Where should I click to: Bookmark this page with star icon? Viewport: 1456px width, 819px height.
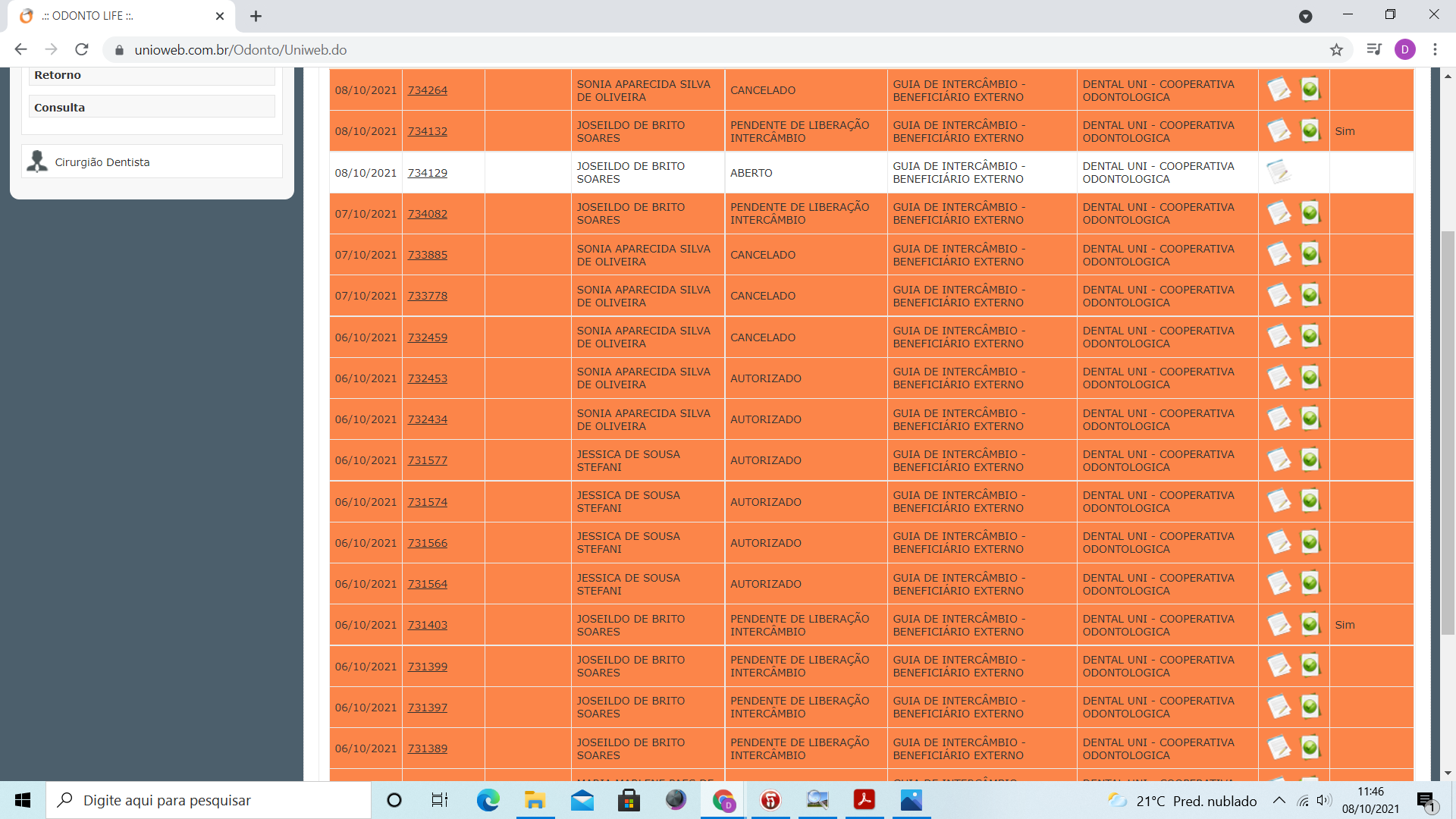tap(1336, 50)
